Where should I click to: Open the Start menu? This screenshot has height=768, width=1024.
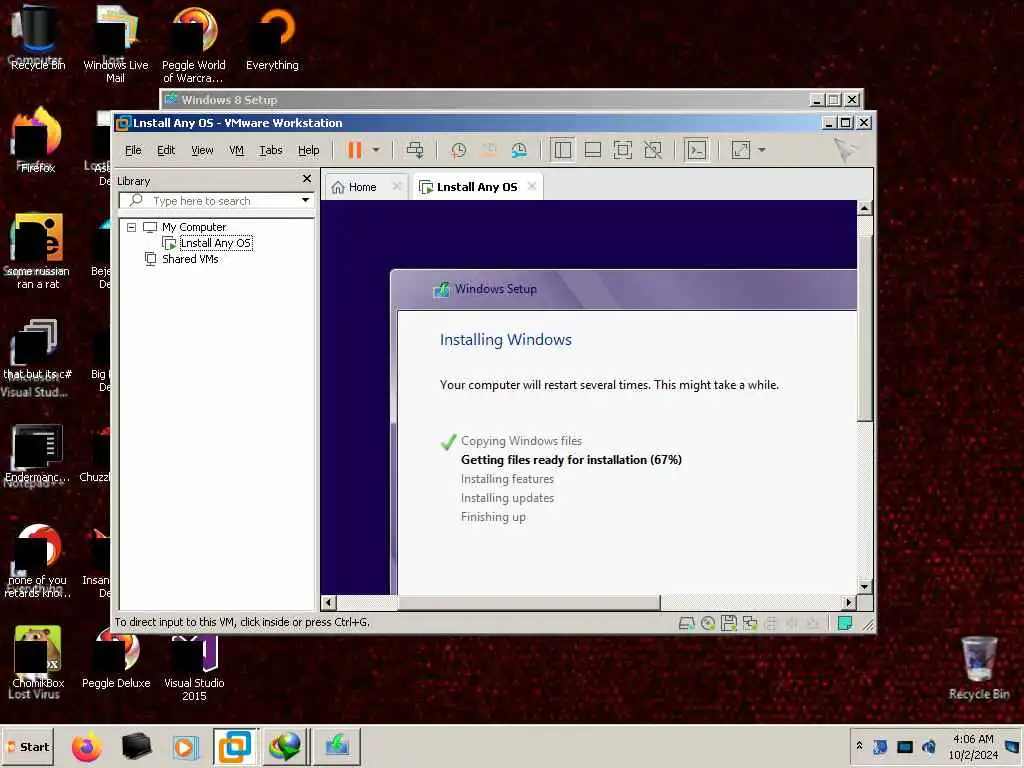28,746
